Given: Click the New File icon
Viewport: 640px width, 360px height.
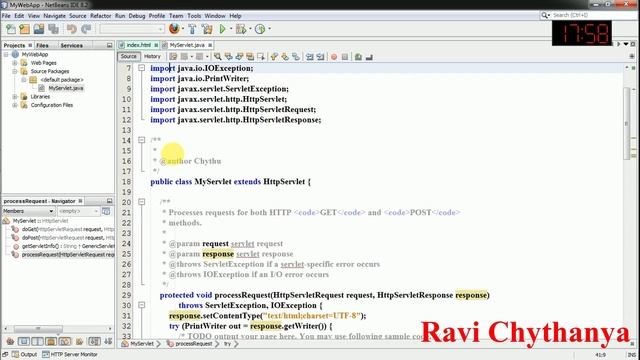Looking at the screenshot, I should 11,29.
